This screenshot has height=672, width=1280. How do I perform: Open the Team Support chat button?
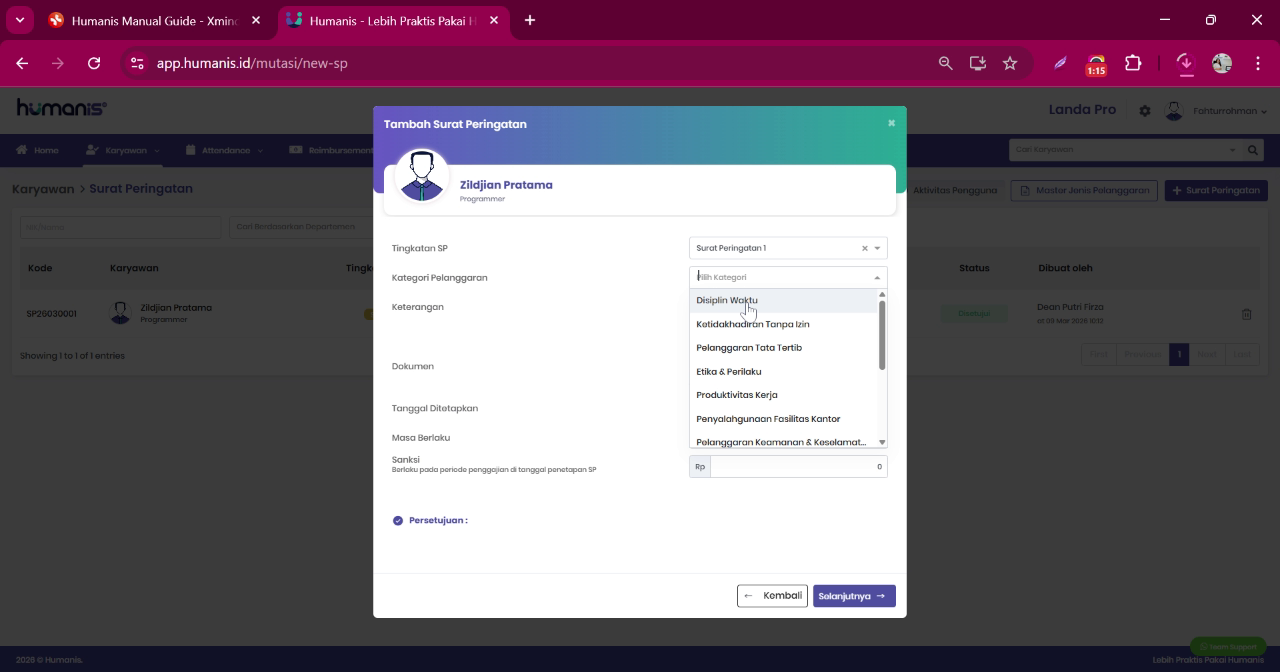[1228, 646]
